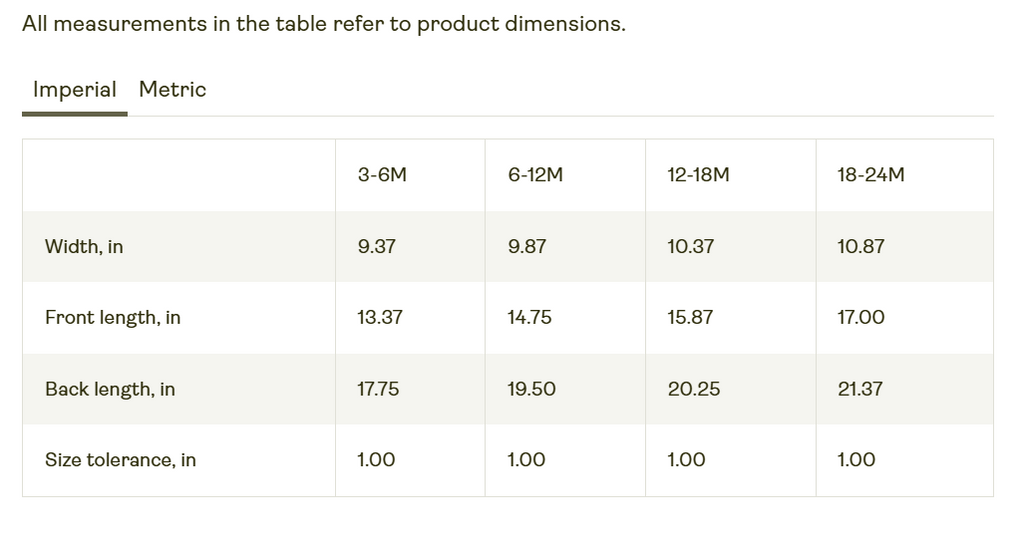1024x555 pixels.
Task: Click the 13.37 front length value
Action: tap(379, 318)
